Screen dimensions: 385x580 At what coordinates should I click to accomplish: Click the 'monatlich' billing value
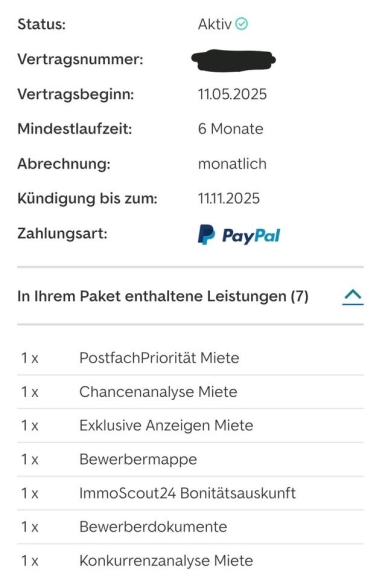click(x=232, y=164)
